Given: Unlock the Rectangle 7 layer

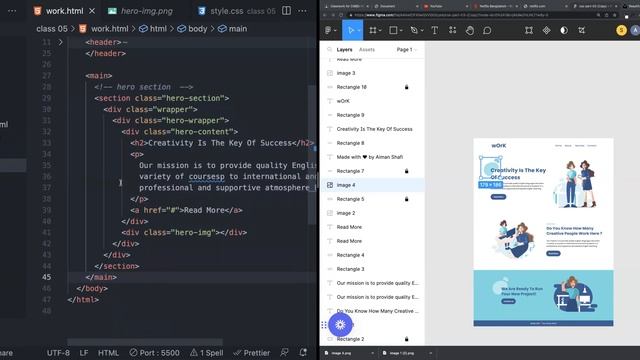Looking at the screenshot, I should point(407,171).
